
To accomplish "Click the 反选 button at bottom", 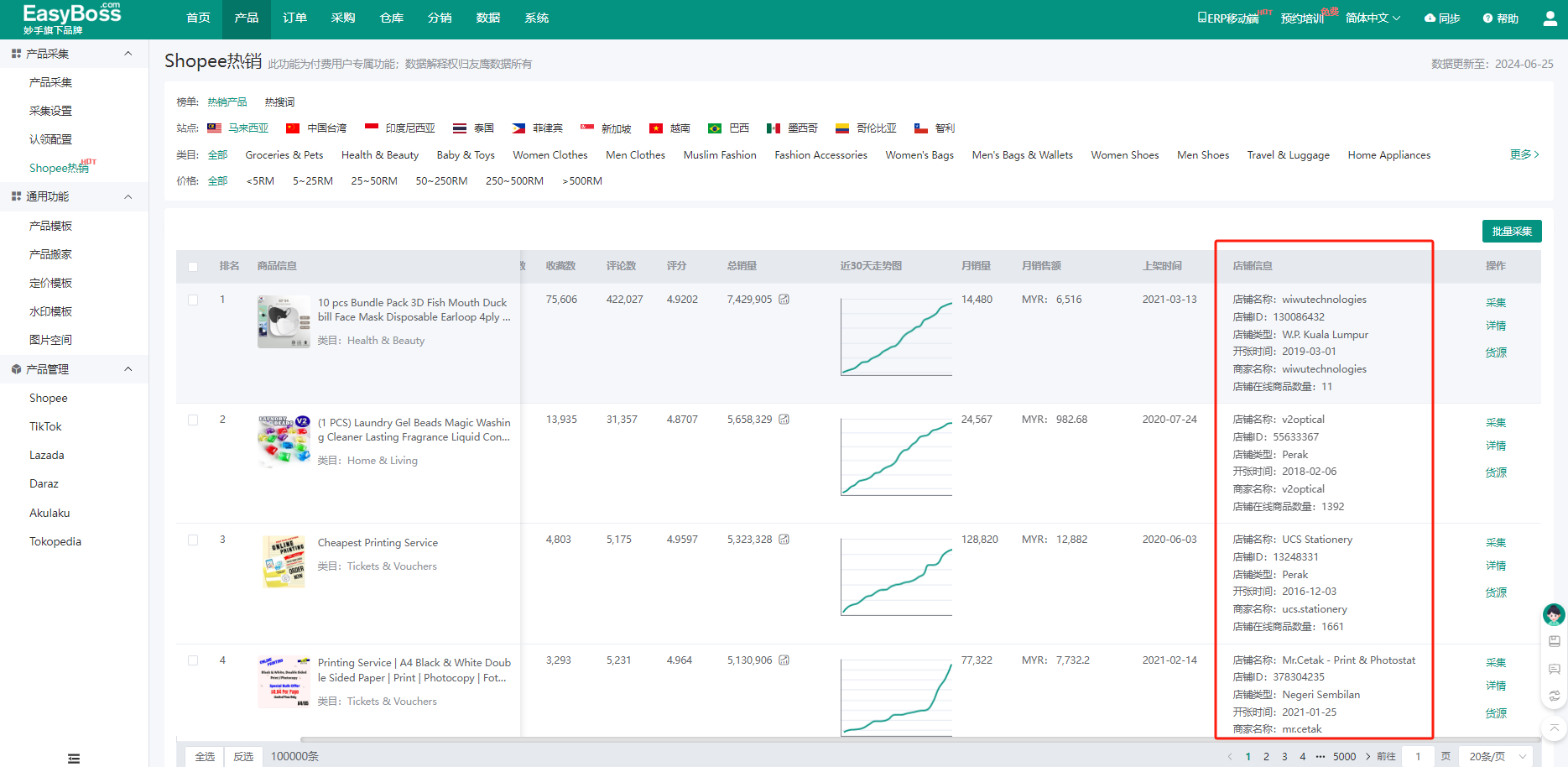I will (x=243, y=756).
